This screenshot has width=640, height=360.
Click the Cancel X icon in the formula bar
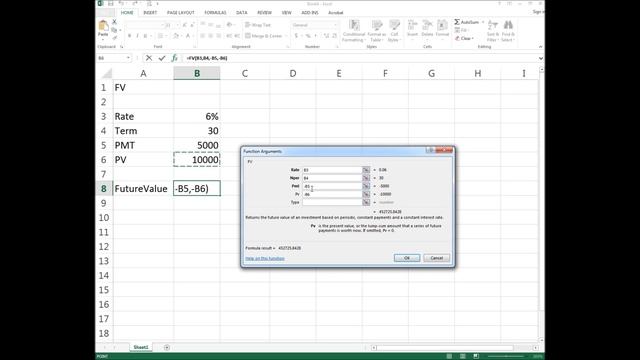149,58
